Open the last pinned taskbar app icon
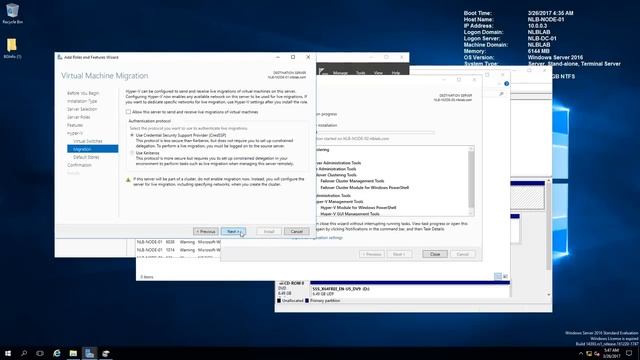Viewport: 640px width, 360px height. (106, 353)
